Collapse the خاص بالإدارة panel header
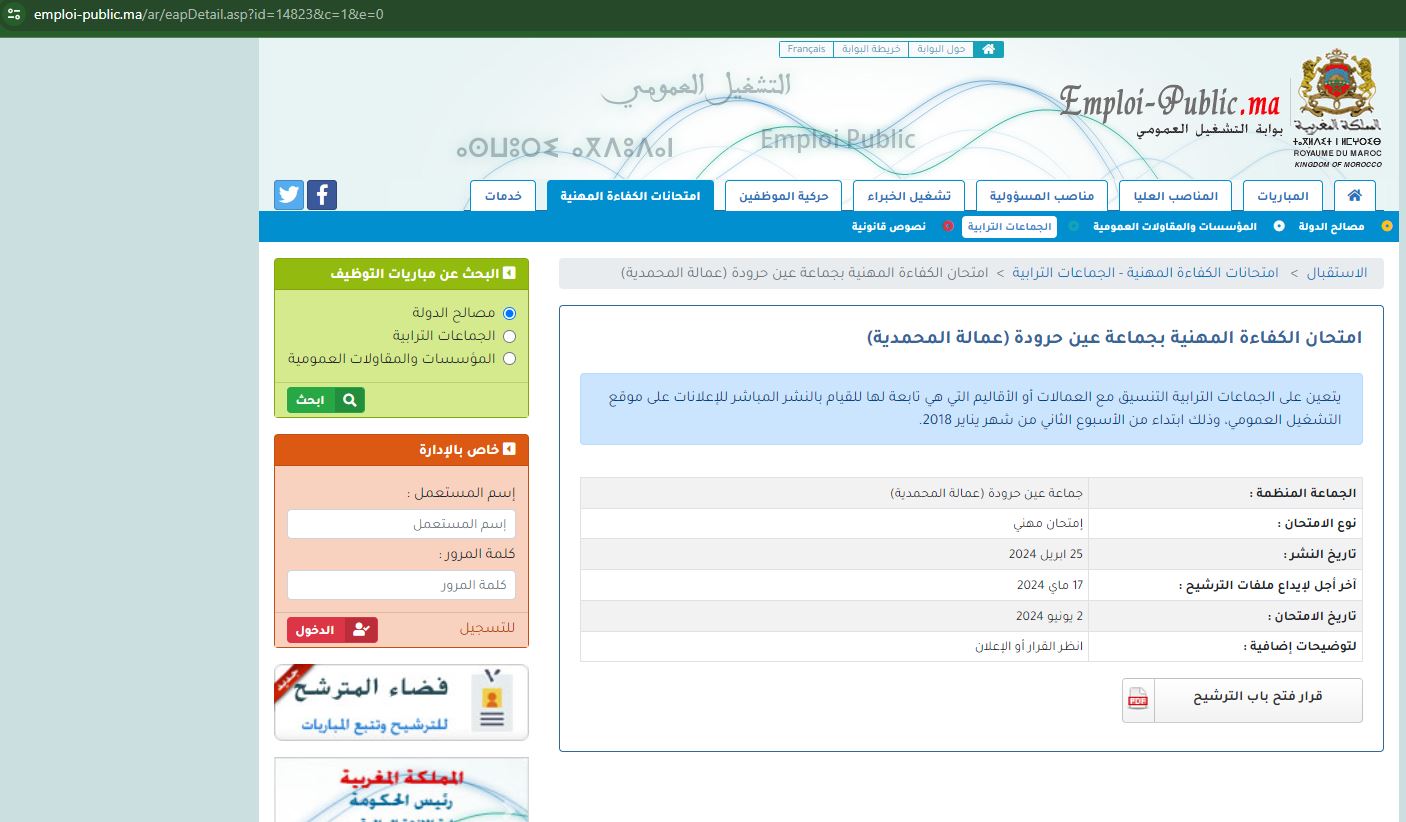Screen dimensions: 1406x822 [x=509, y=450]
